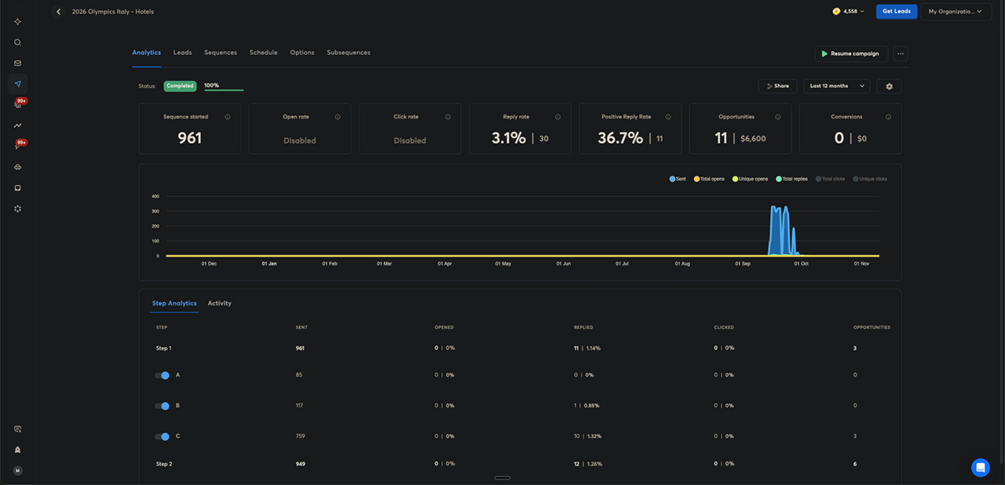Open the sparkle Copilot icon in the sidebar
The image size is (1005, 485).
coord(18,22)
